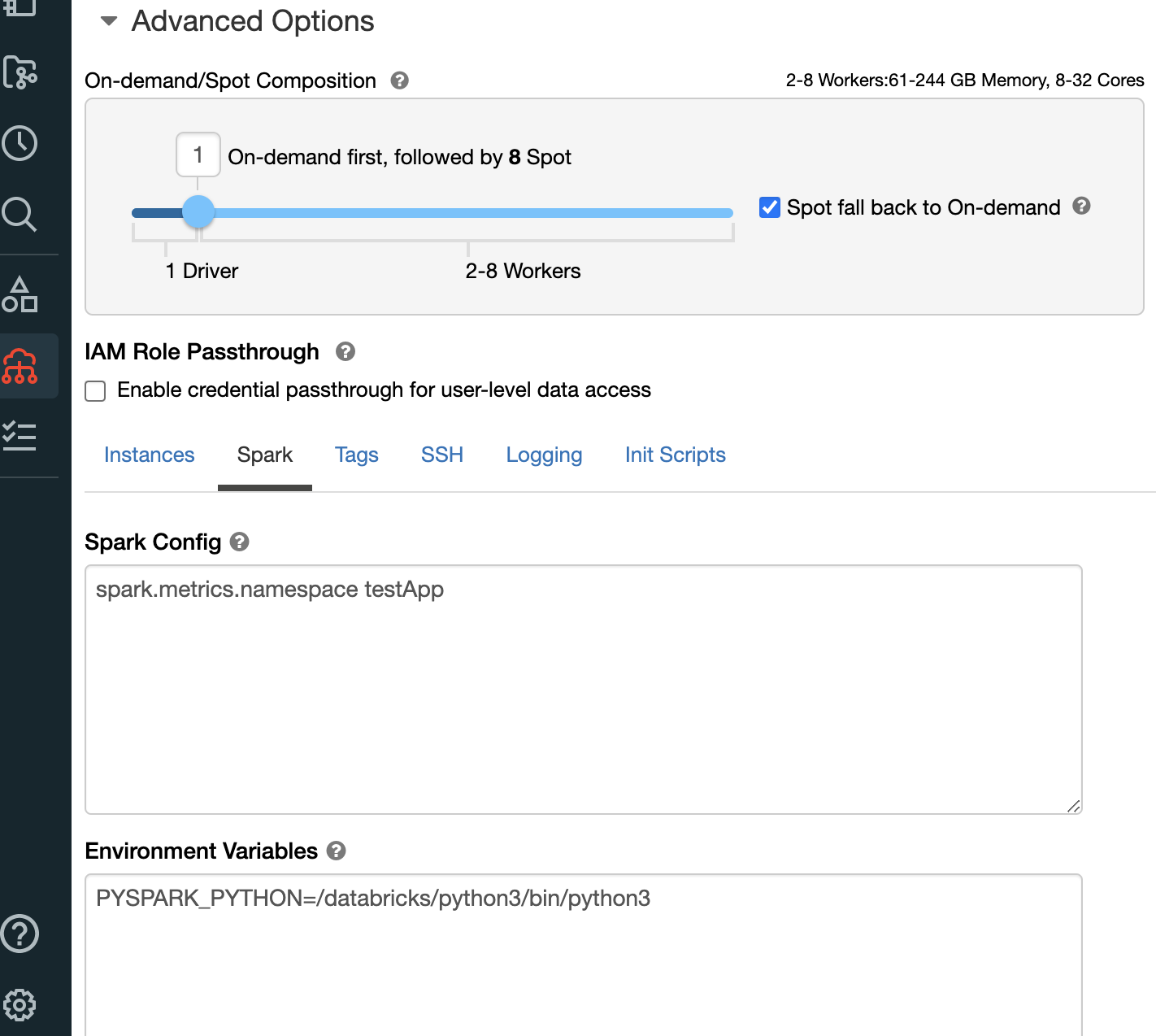
Task: Open the Models icon in the sidebar
Action: click(x=20, y=295)
